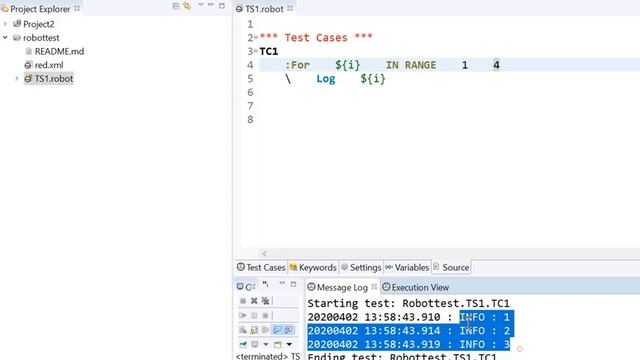This screenshot has height=360, width=640.
Task: Click Clear Console icon
Action: [x=243, y=330]
